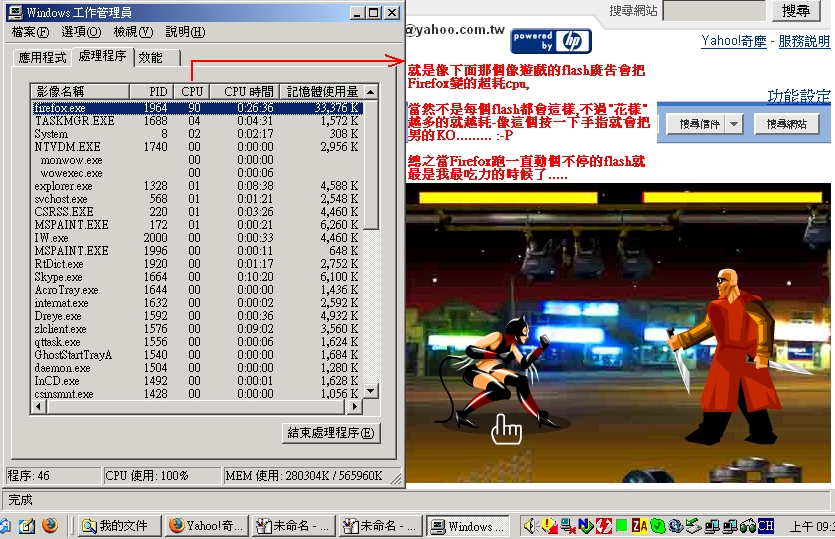Viewport: 835px width, 539px height.
Task: Click the ZoneAlarm ZA tray icon
Action: (x=639, y=525)
